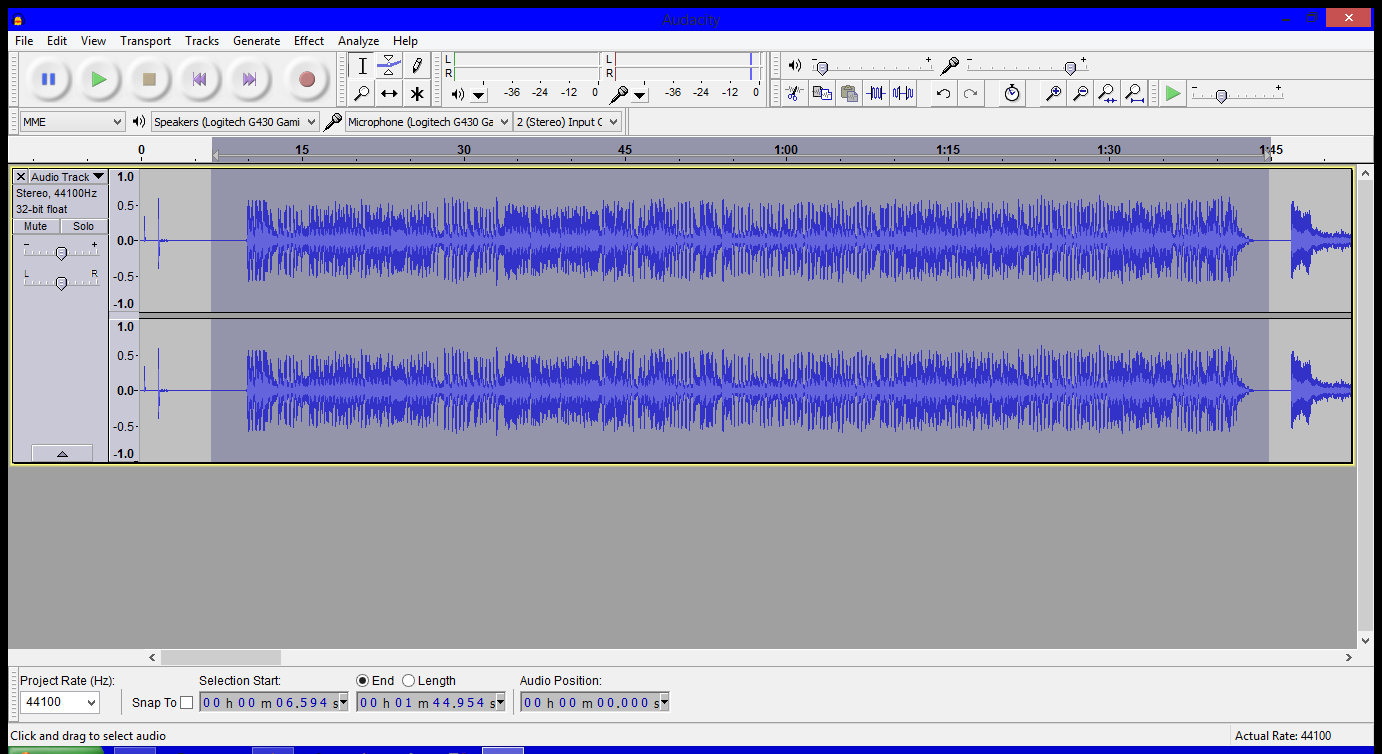Start playback with the Play button
The image size is (1382, 754).
(98, 79)
